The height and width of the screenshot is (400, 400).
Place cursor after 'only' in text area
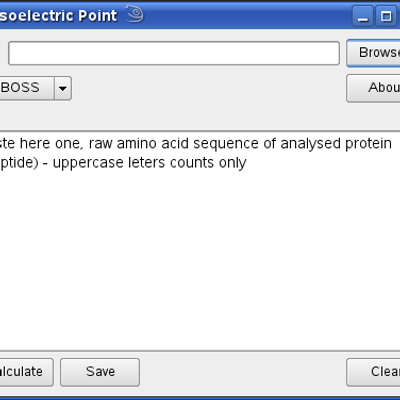tap(247, 163)
